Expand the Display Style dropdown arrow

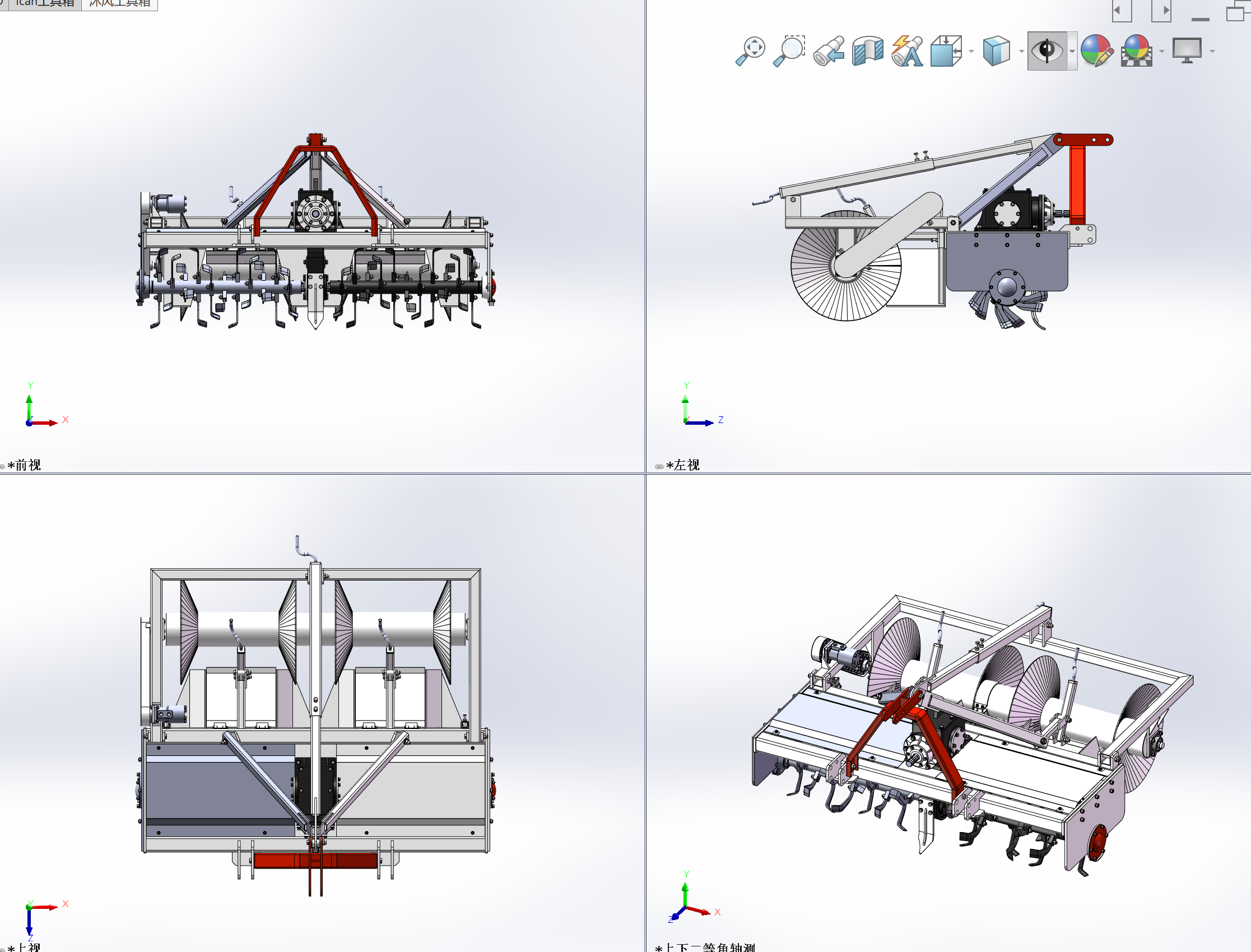1021,52
